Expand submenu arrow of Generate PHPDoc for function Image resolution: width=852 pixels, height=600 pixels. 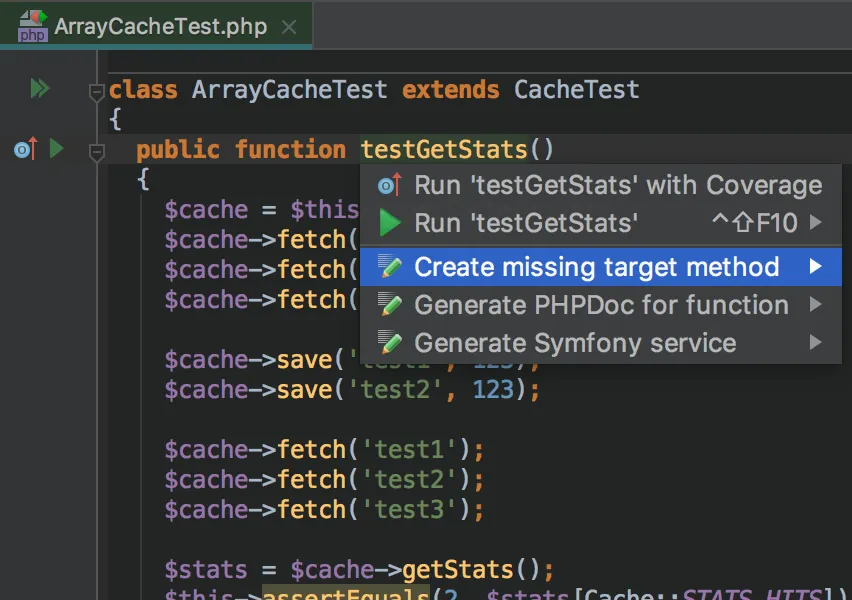click(815, 304)
